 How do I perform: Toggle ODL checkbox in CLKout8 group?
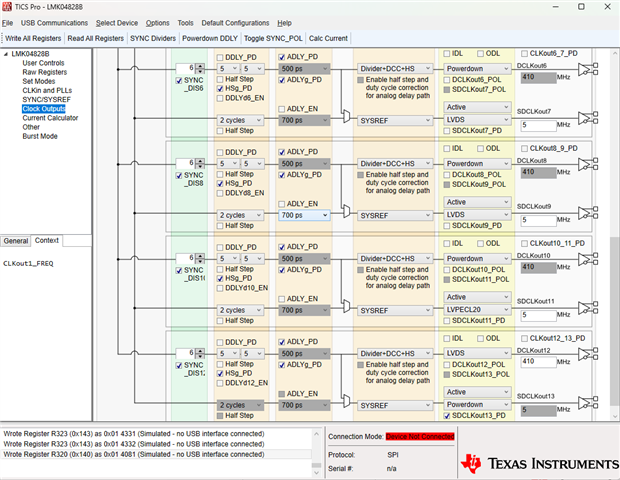coord(480,149)
